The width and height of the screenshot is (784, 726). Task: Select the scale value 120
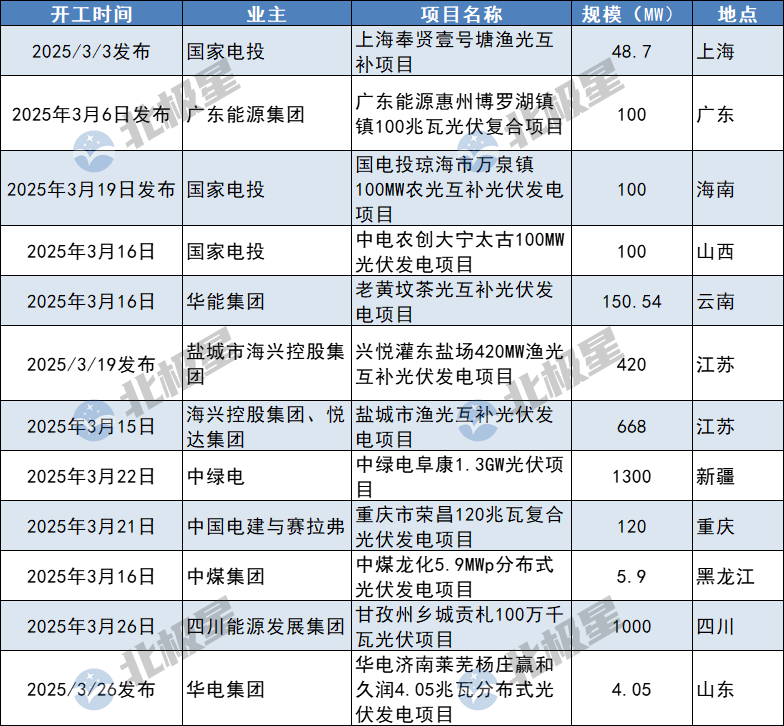pos(632,526)
